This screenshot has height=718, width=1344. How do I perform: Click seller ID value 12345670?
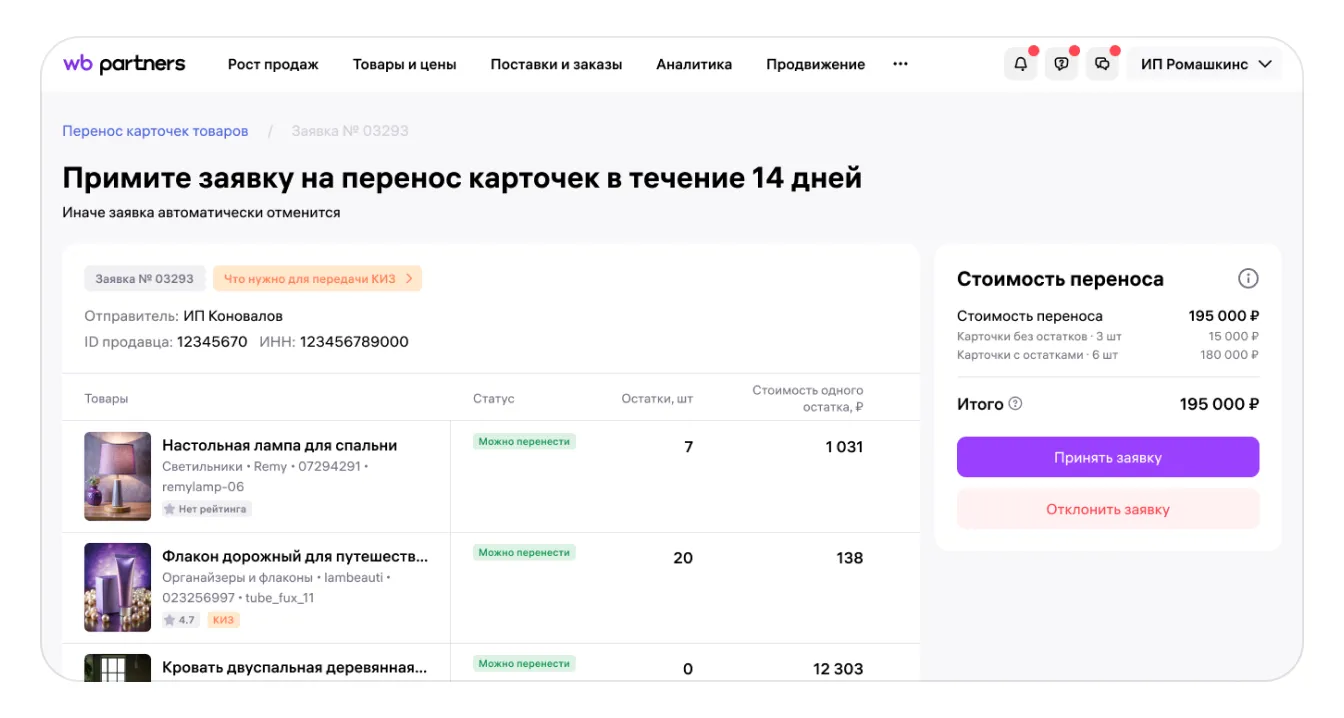coord(212,342)
